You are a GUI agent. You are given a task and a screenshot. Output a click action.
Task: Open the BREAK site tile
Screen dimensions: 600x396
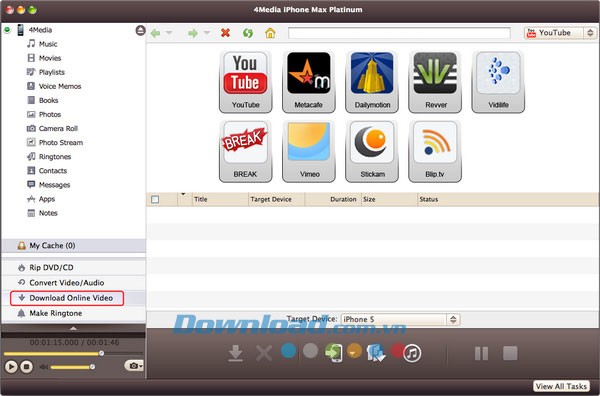(x=245, y=151)
